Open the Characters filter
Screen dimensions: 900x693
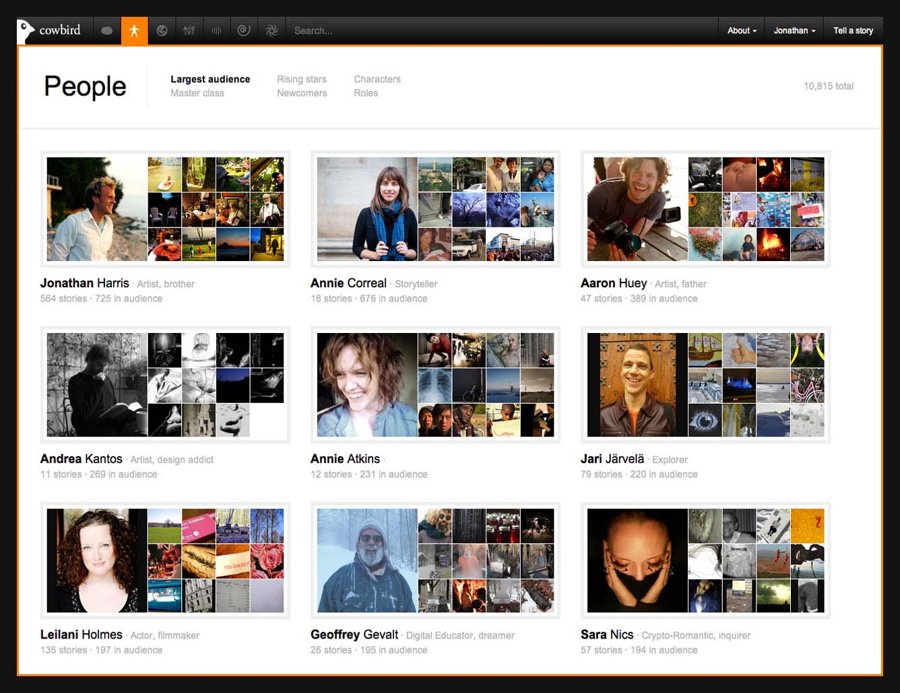pyautogui.click(x=377, y=79)
